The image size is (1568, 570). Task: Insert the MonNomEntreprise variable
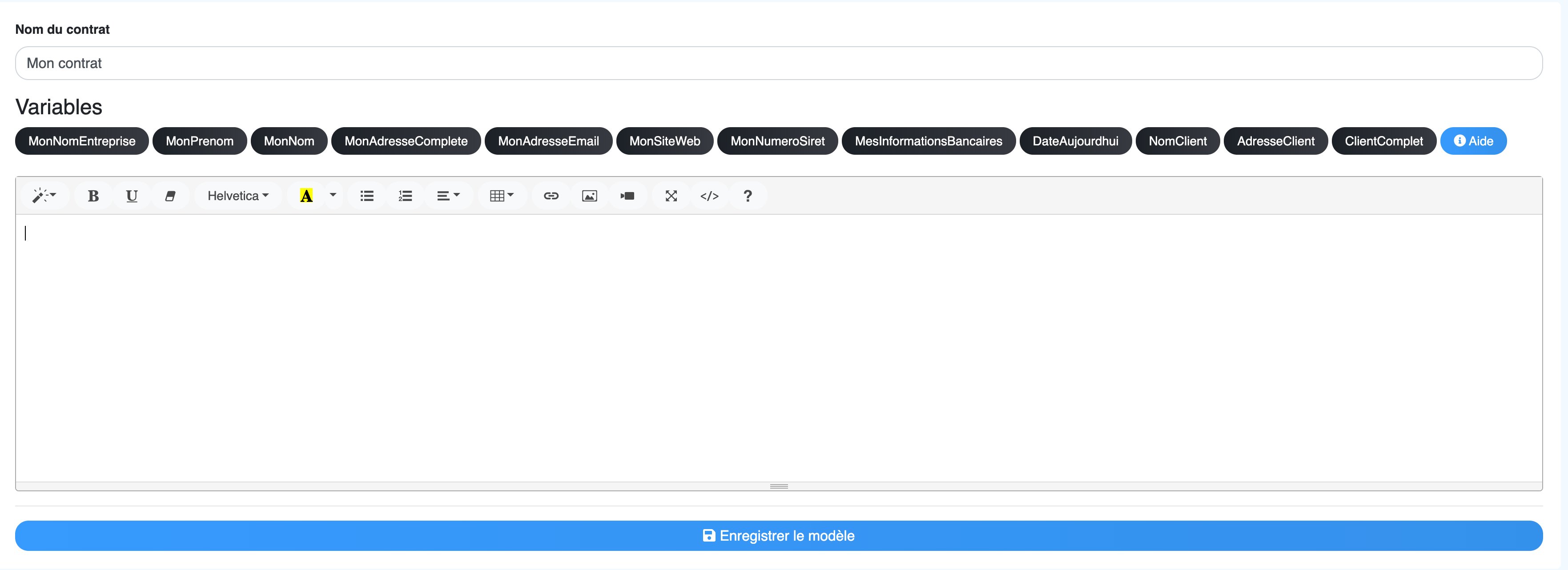[81, 141]
